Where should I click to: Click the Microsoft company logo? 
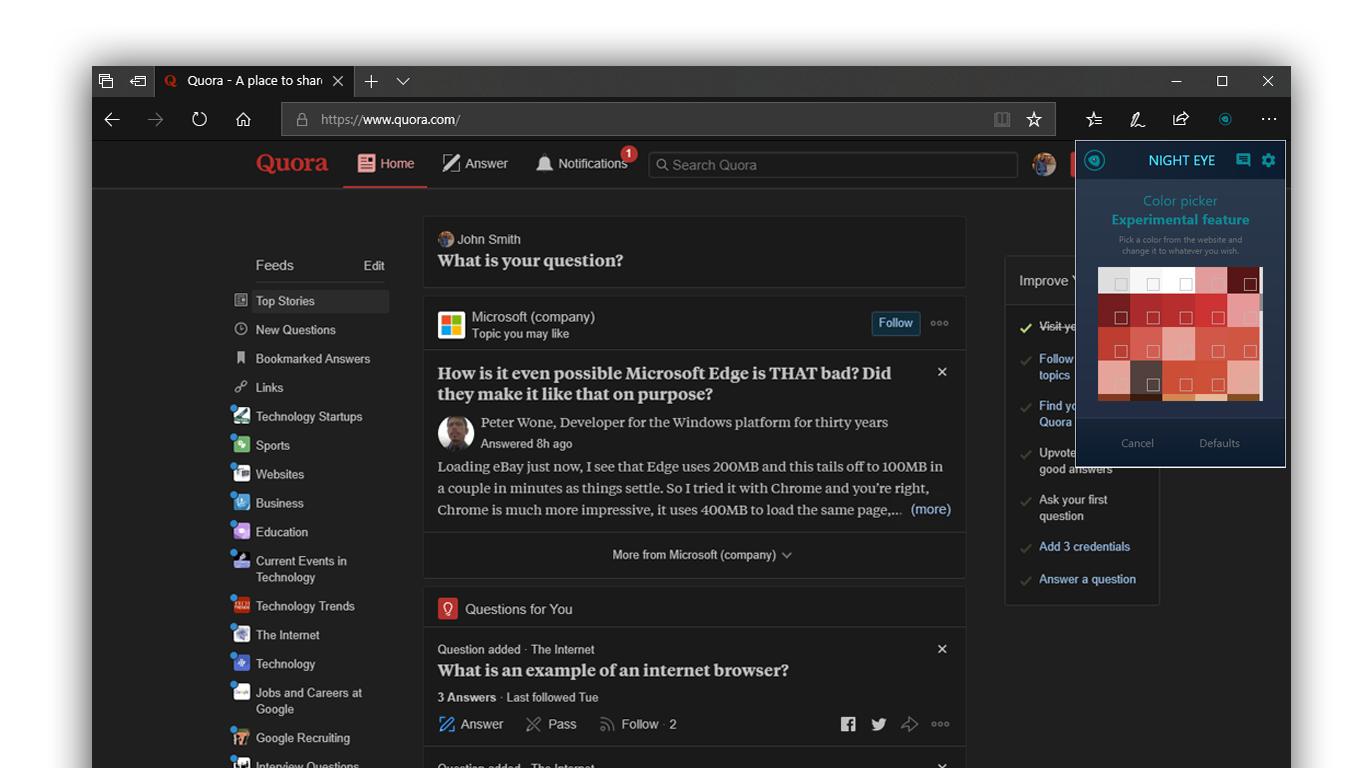pyautogui.click(x=451, y=325)
